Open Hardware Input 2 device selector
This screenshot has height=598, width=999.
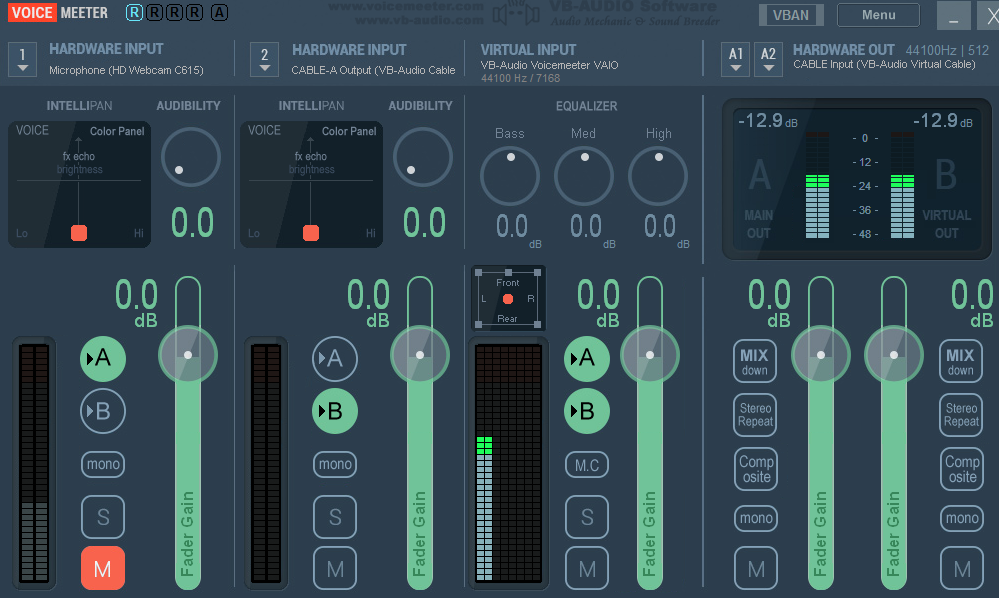(264, 59)
